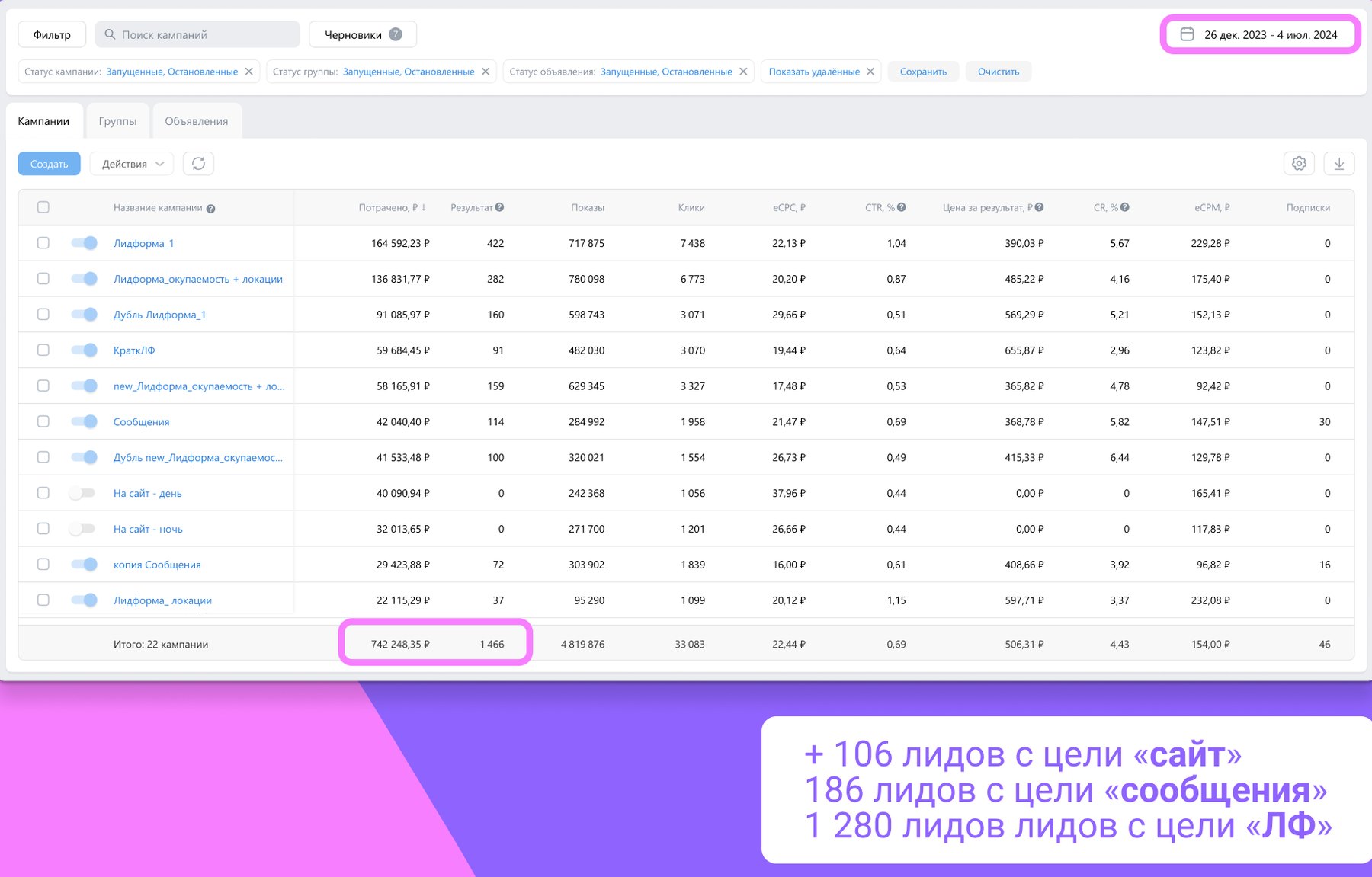Check the Лидформа_1 campaign row
Image resolution: width=1372 pixels, height=877 pixels.
43,243
